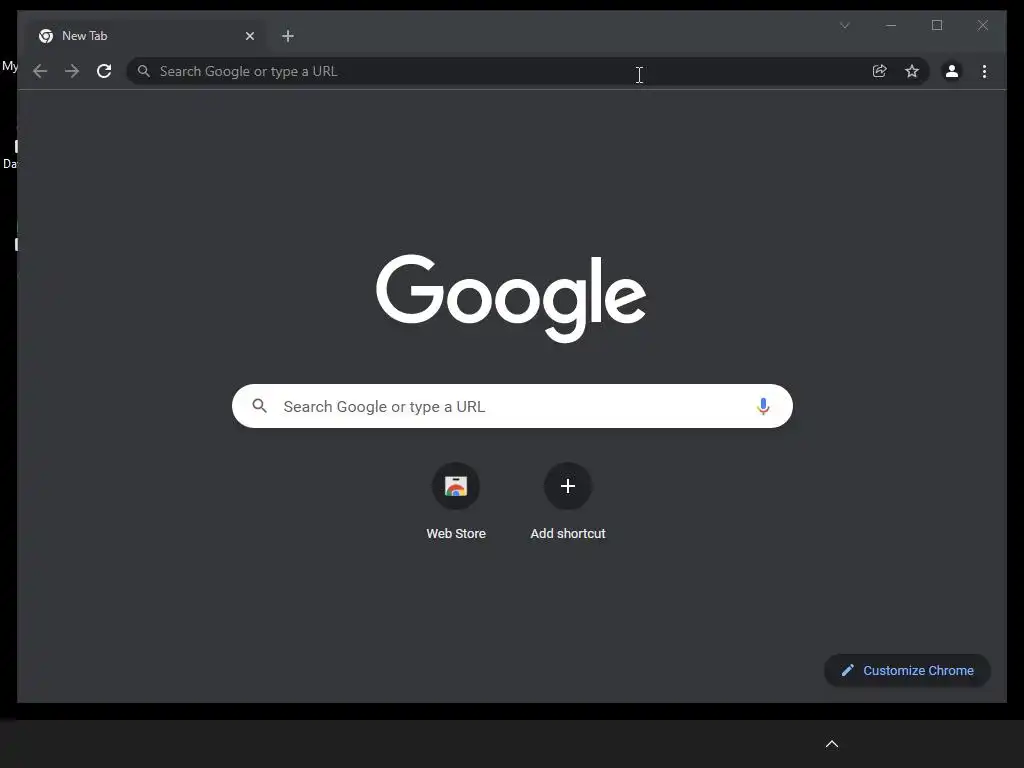Maximize the Chrome window
The height and width of the screenshot is (768, 1024).
click(936, 25)
